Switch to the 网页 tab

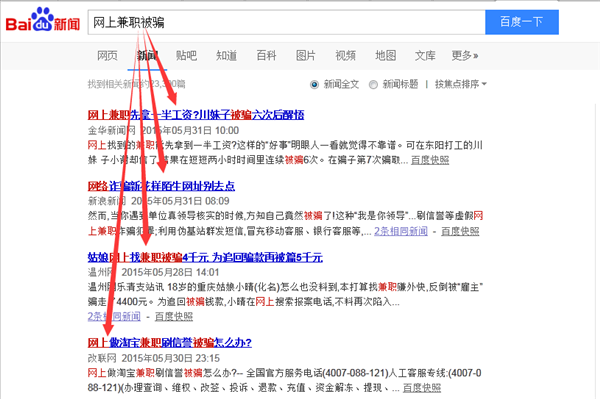click(107, 56)
